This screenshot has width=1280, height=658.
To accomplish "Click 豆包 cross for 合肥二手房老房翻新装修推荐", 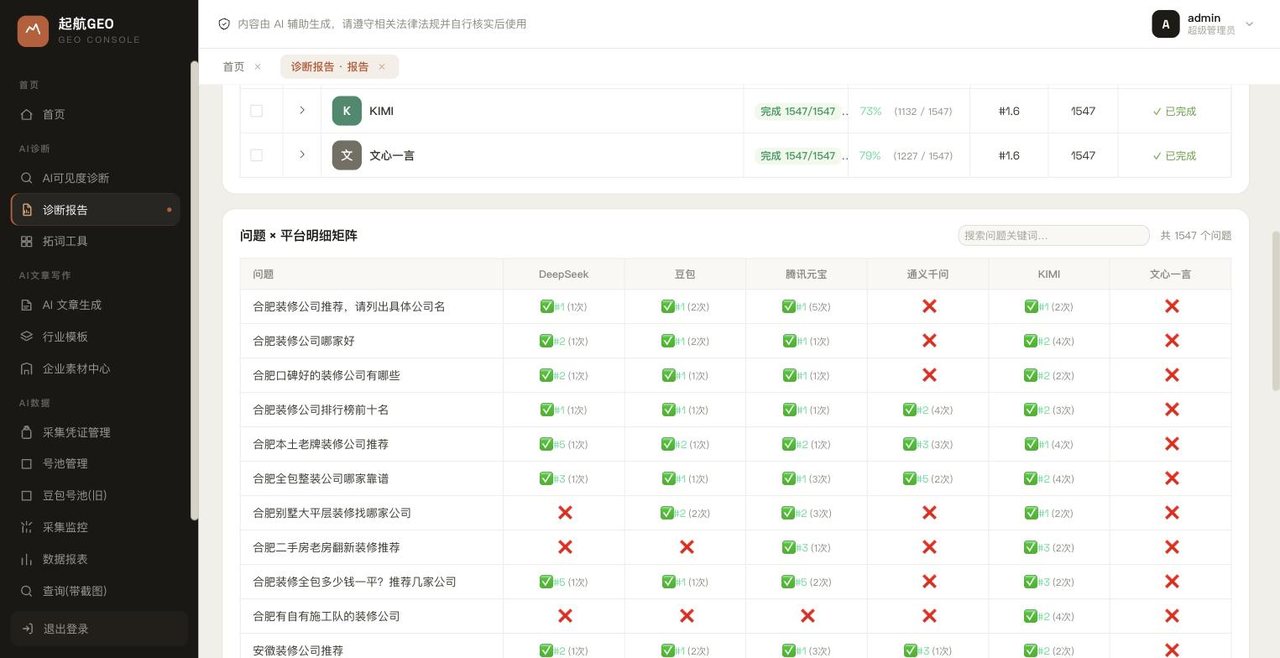I will coord(687,547).
